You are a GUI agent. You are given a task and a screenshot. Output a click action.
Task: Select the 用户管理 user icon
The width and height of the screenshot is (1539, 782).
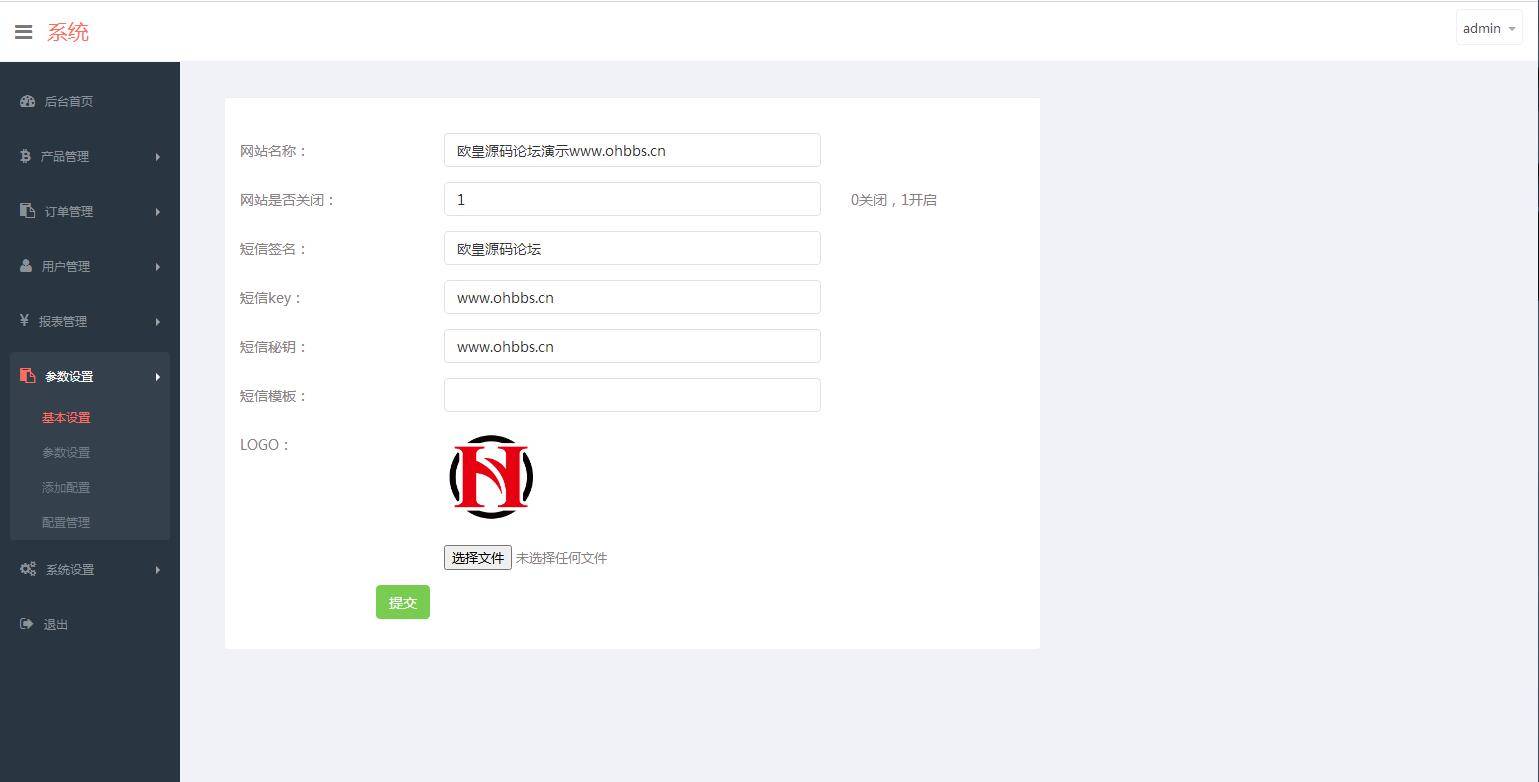pyautogui.click(x=26, y=266)
